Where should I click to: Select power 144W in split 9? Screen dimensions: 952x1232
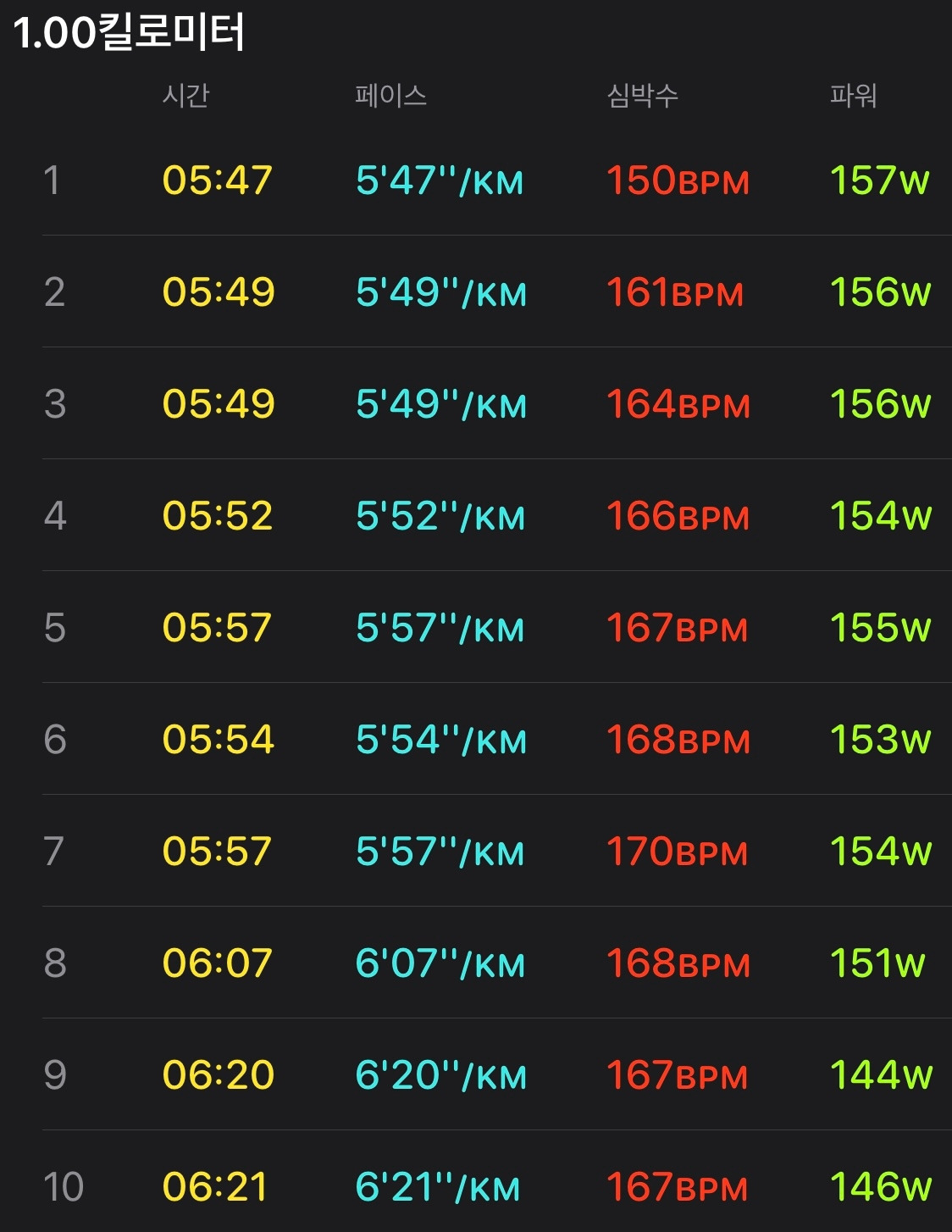point(881,1075)
